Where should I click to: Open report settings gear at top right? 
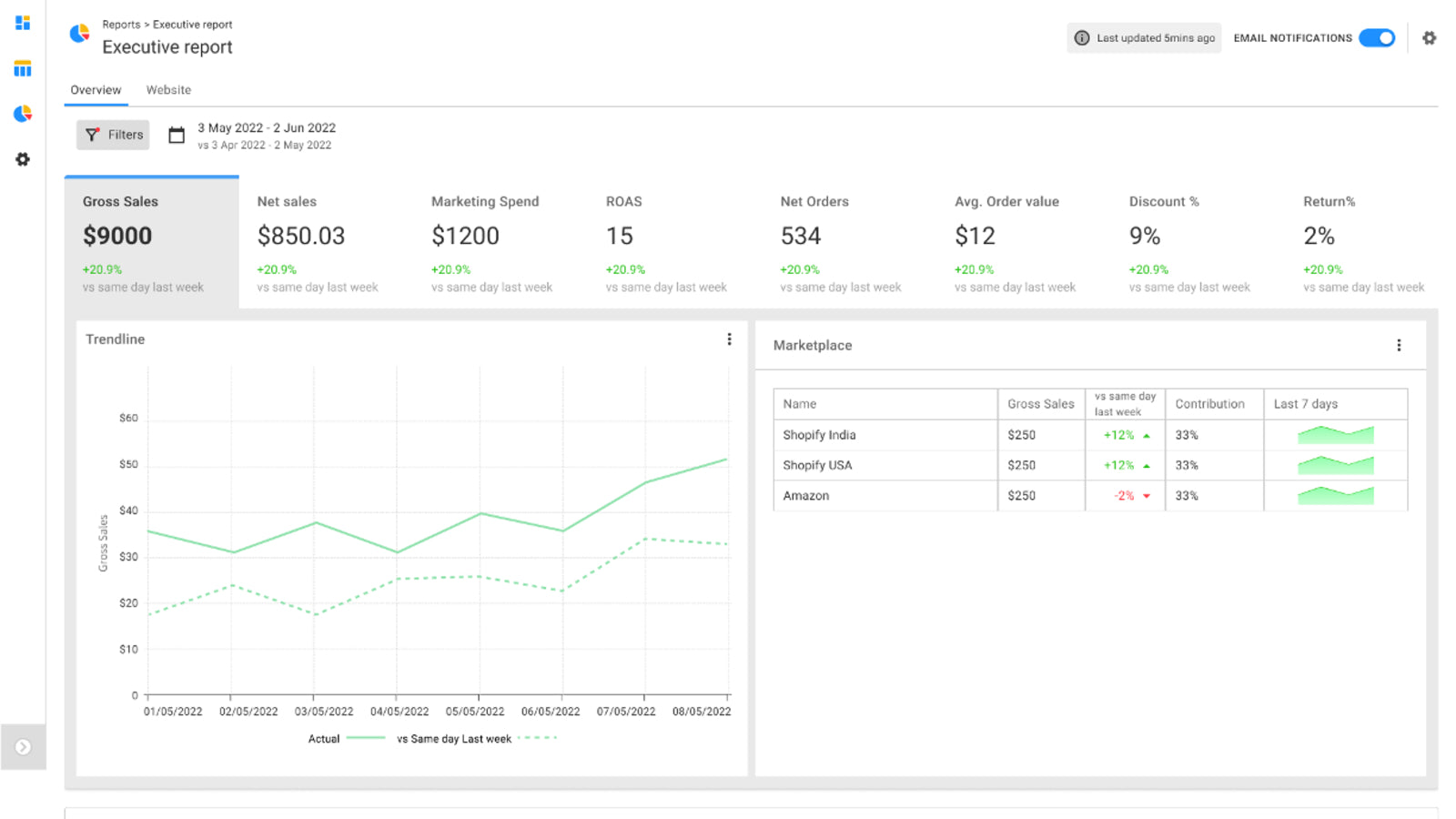pyautogui.click(x=1430, y=38)
